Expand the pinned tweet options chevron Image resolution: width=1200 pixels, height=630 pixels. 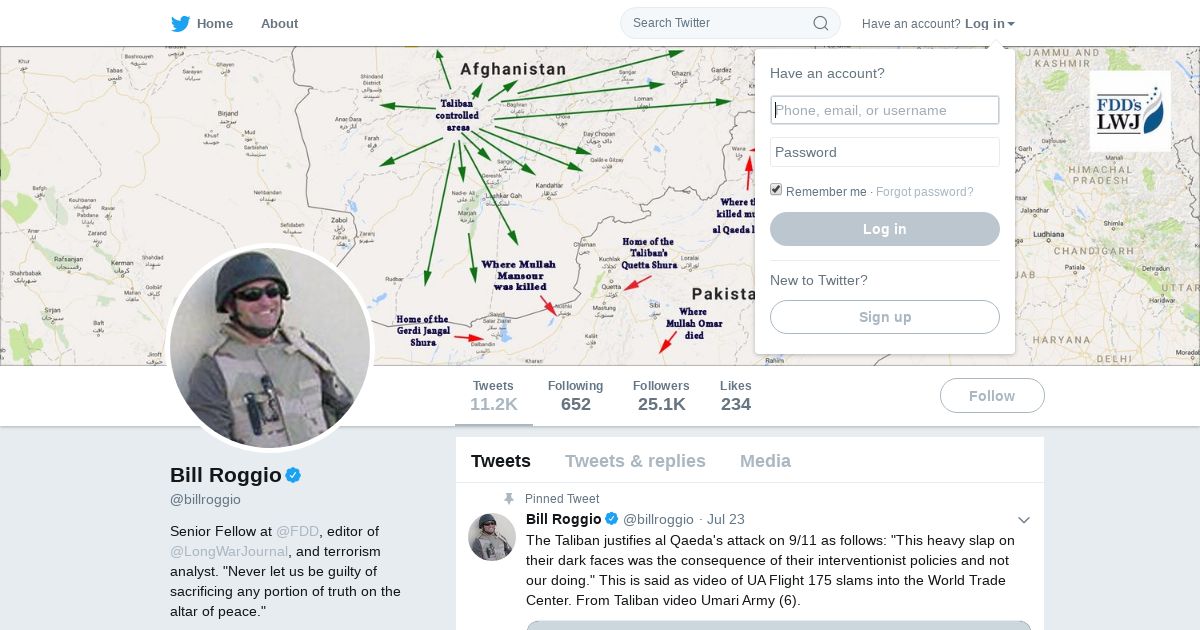[1023, 520]
